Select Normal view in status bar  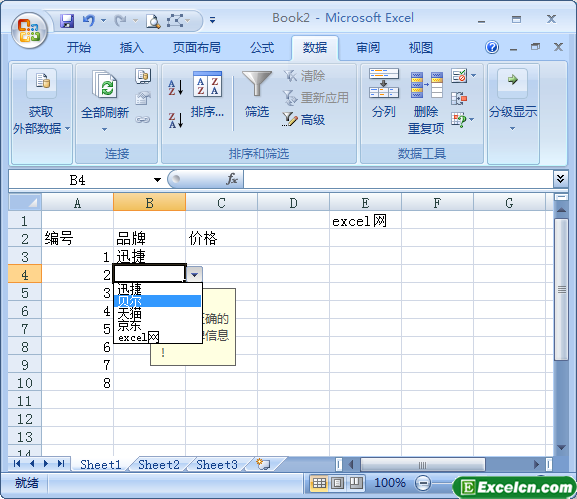click(319, 482)
